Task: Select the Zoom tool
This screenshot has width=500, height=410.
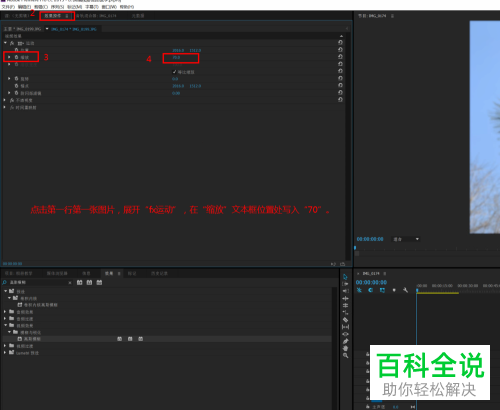Action: click(x=345, y=356)
